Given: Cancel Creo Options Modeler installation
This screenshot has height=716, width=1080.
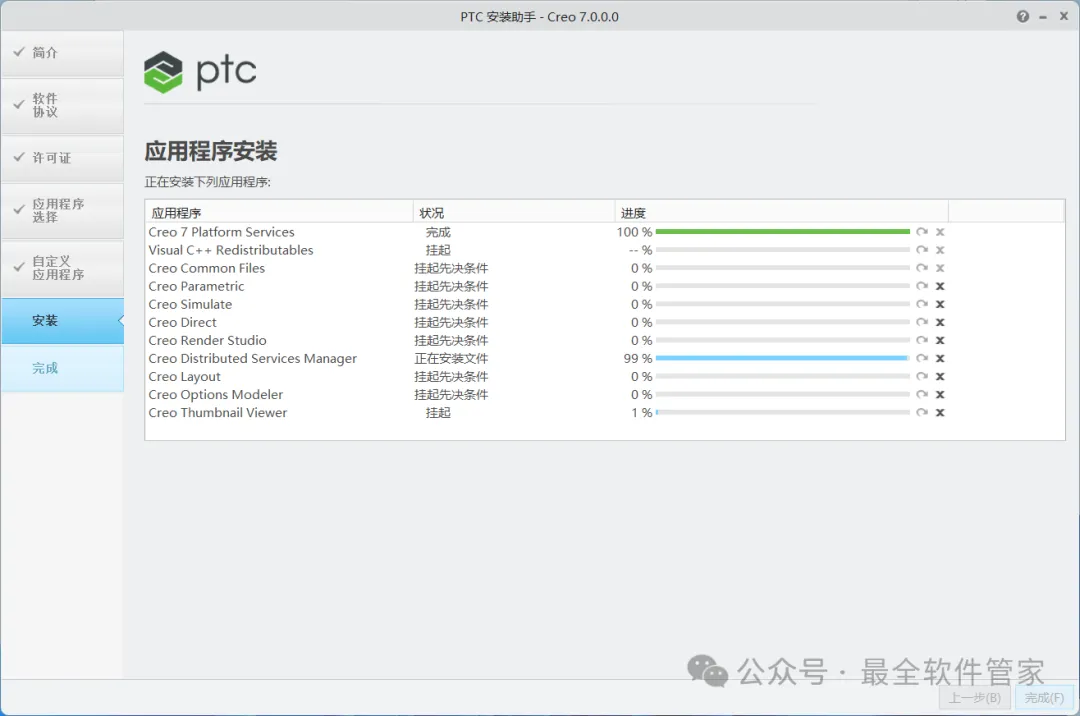Looking at the screenshot, I should [940, 394].
